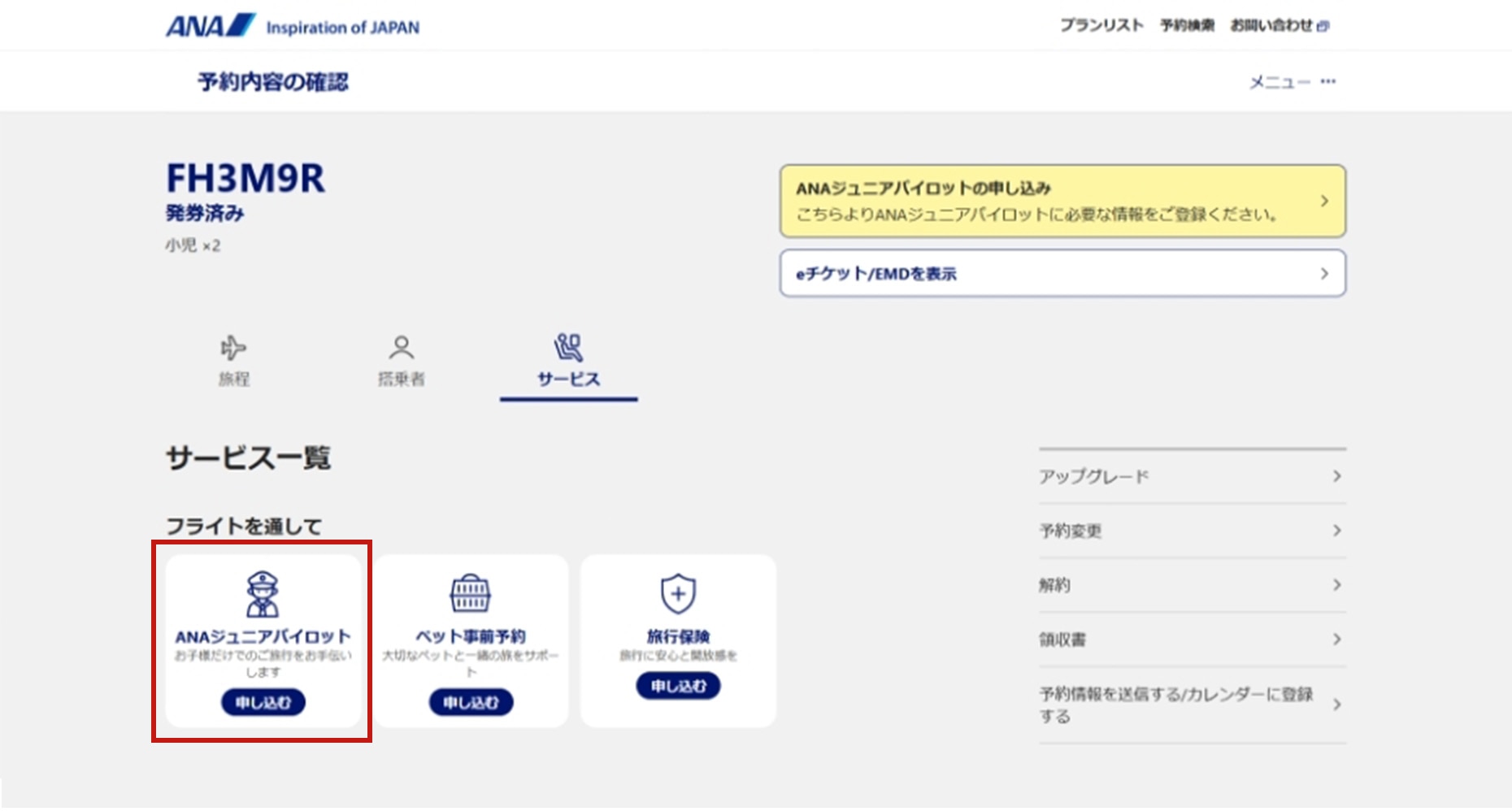Expand the 解約 chevron
The height and width of the screenshot is (811, 1512).
1337,585
